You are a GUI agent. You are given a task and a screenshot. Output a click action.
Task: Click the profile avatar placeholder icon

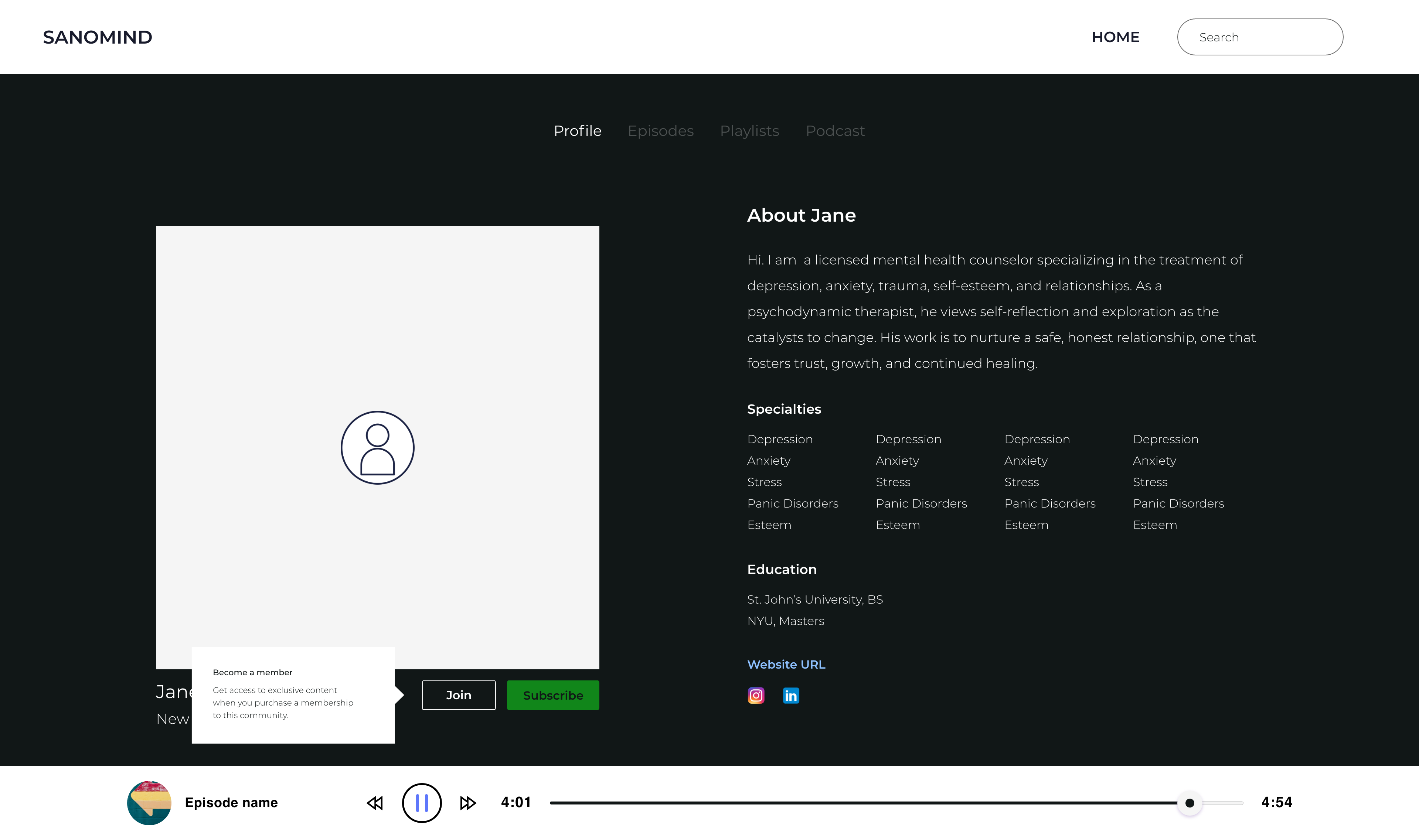[x=377, y=447]
